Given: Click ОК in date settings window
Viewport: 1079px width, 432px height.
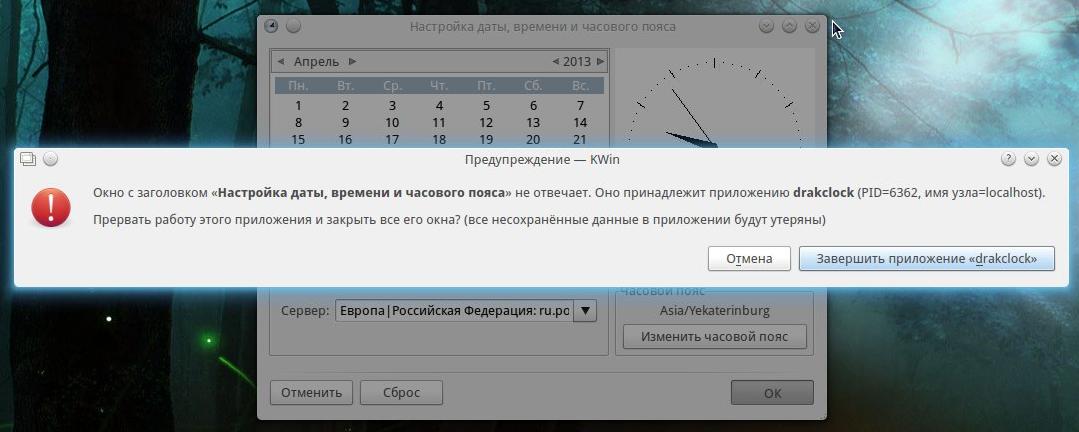Looking at the screenshot, I should 772,393.
